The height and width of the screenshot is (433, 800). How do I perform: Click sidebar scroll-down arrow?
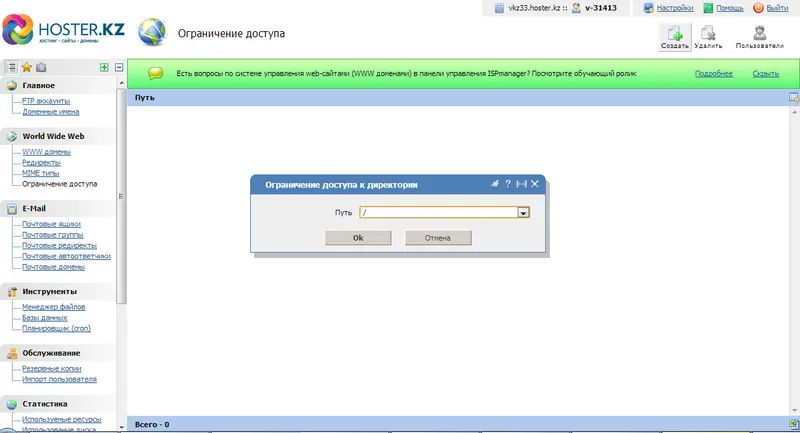point(121,427)
